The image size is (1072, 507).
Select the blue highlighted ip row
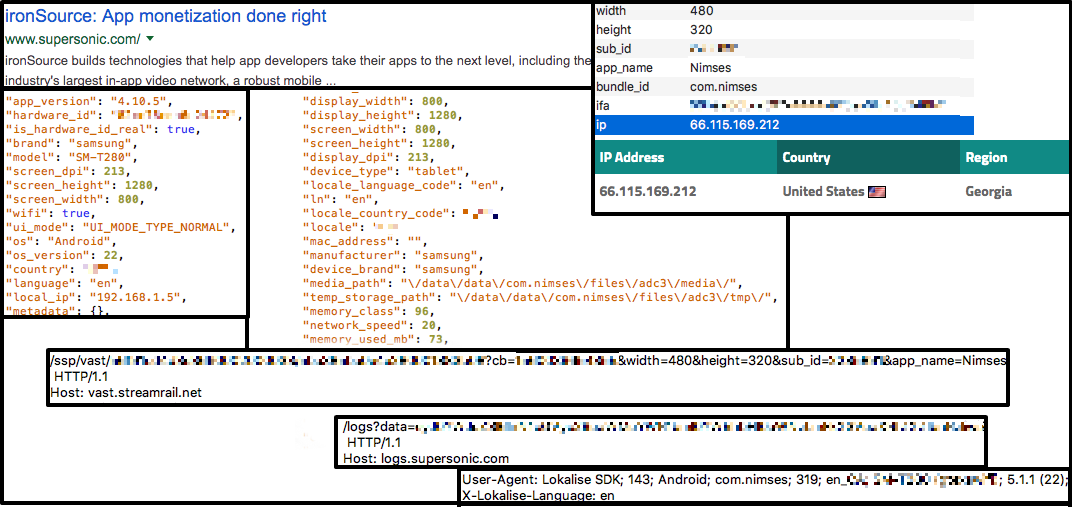click(782, 125)
